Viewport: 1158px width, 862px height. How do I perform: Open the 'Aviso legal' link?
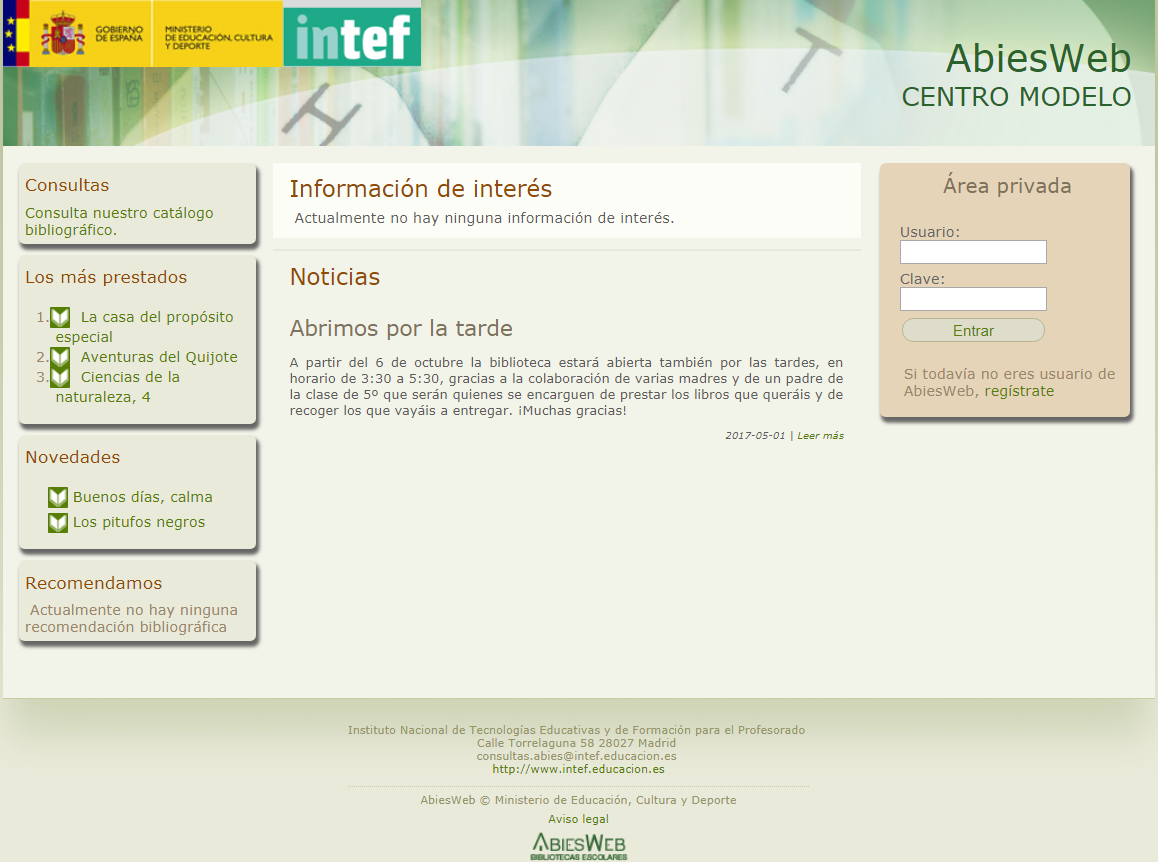tap(578, 818)
